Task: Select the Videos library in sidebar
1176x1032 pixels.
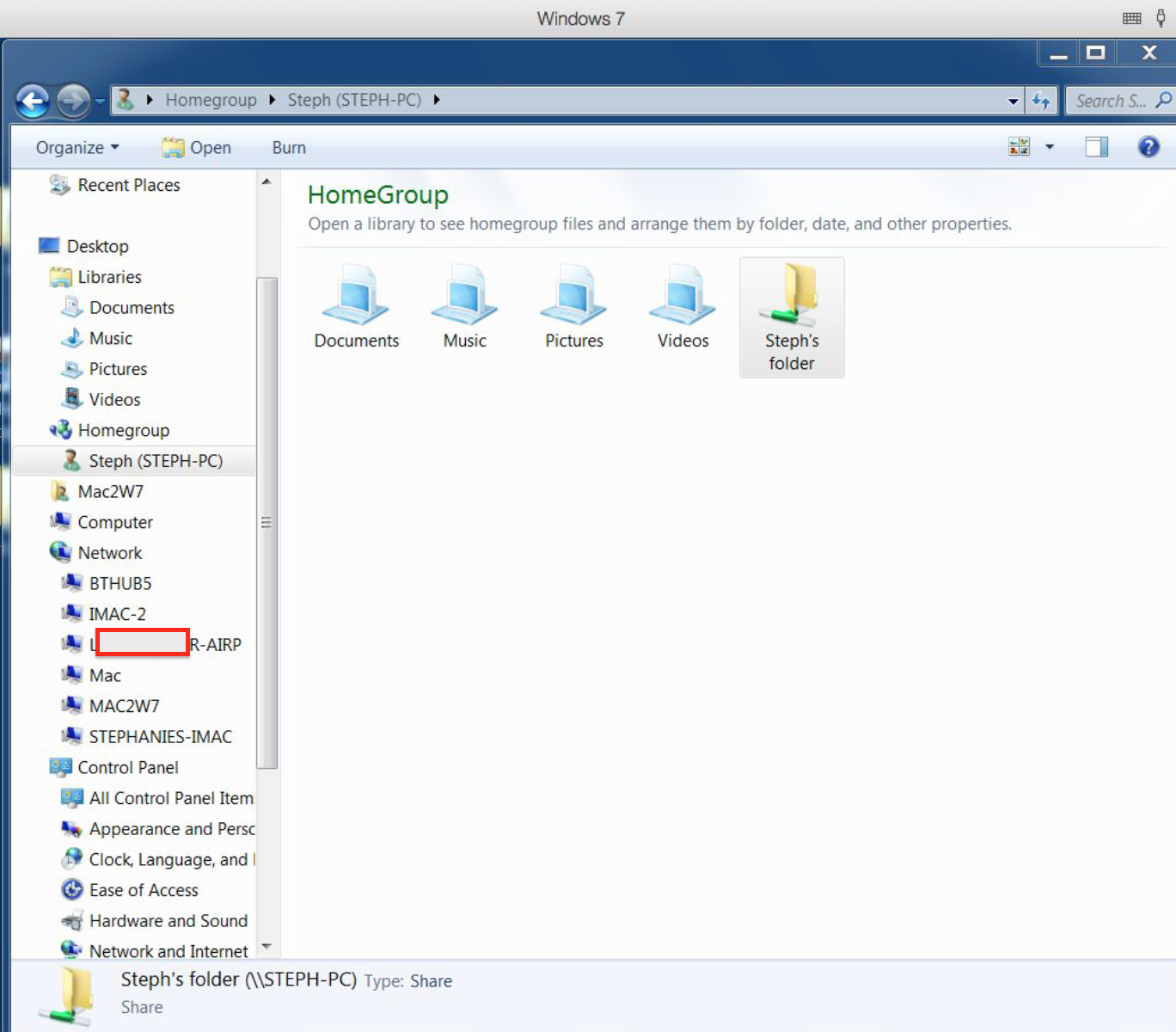Action: pyautogui.click(x=100, y=400)
